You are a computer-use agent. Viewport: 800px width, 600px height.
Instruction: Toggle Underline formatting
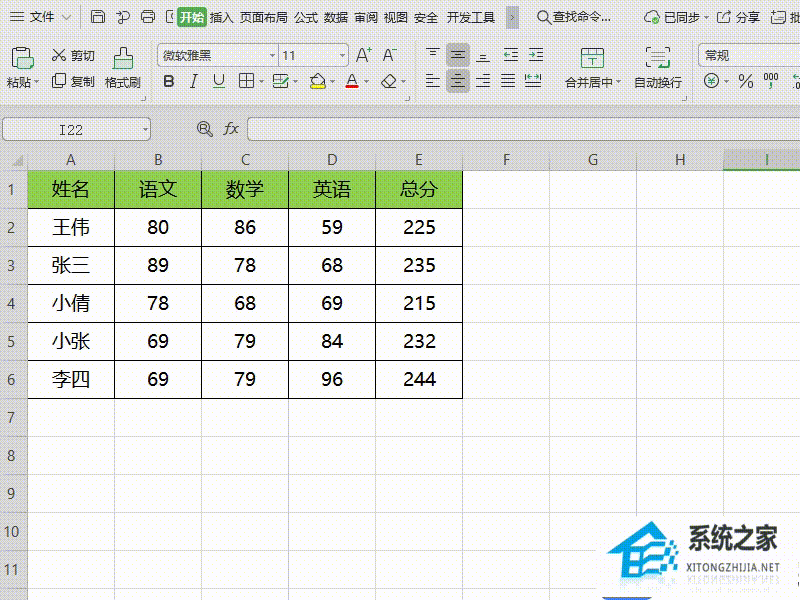[219, 81]
